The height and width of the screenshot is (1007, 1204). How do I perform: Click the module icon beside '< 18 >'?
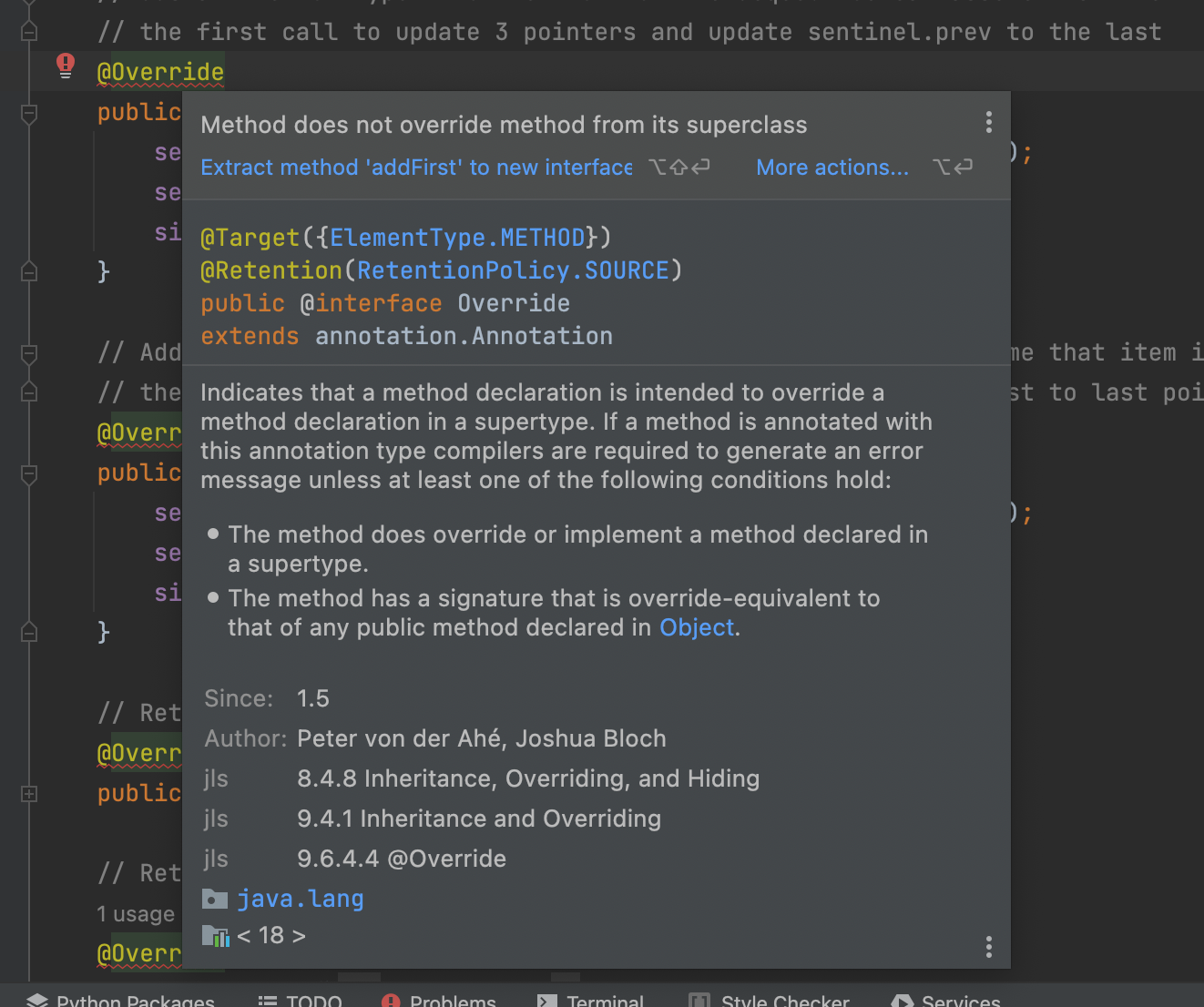[215, 935]
